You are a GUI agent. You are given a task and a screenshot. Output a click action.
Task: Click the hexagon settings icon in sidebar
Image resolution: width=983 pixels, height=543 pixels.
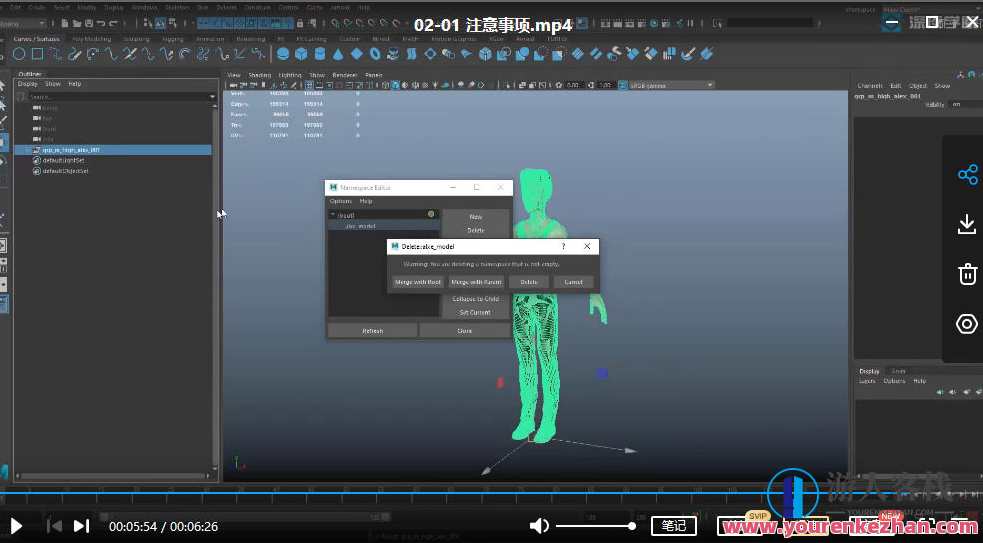coord(966,323)
